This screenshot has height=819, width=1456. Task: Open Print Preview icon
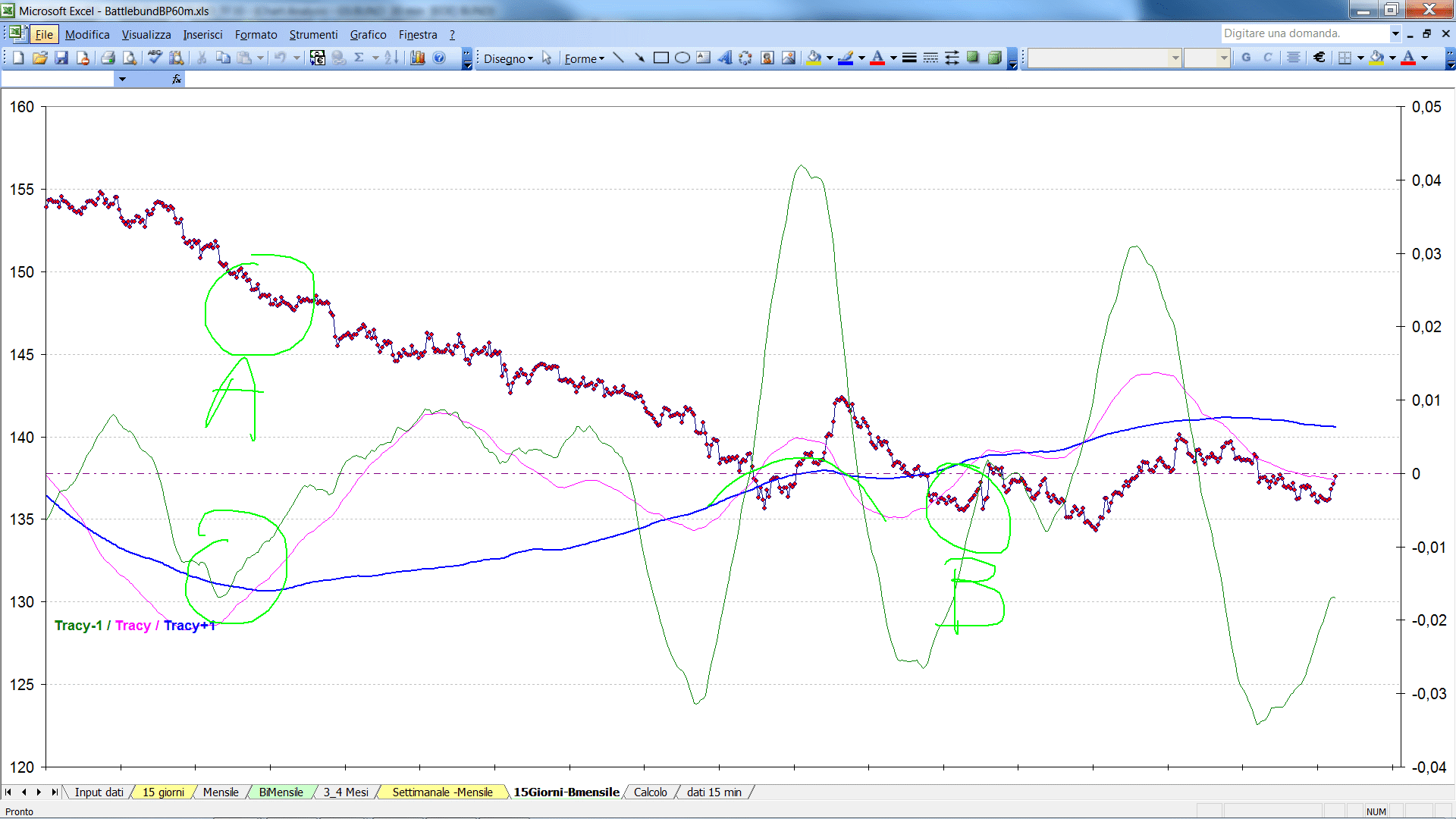pyautogui.click(x=130, y=58)
